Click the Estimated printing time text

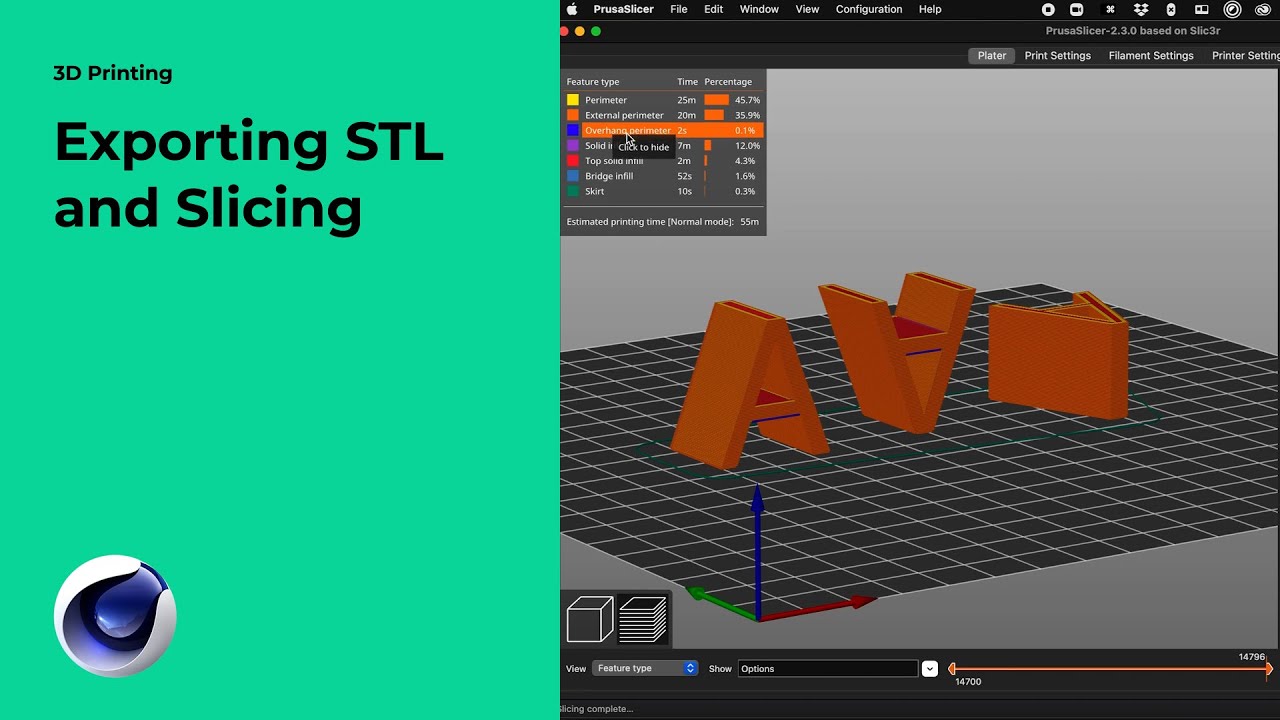click(662, 222)
